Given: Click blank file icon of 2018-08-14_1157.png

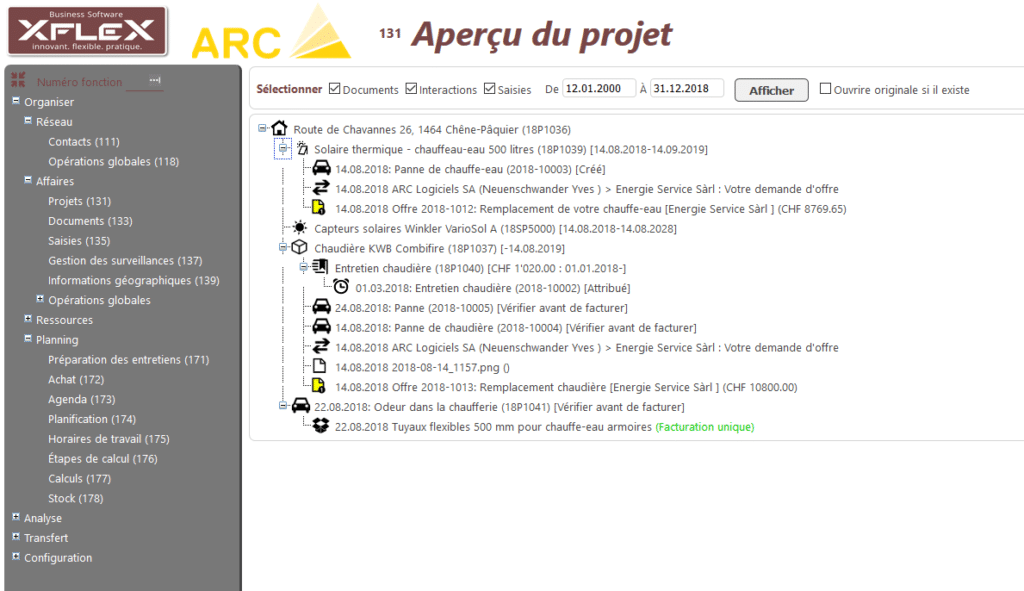Looking at the screenshot, I should [319, 366].
